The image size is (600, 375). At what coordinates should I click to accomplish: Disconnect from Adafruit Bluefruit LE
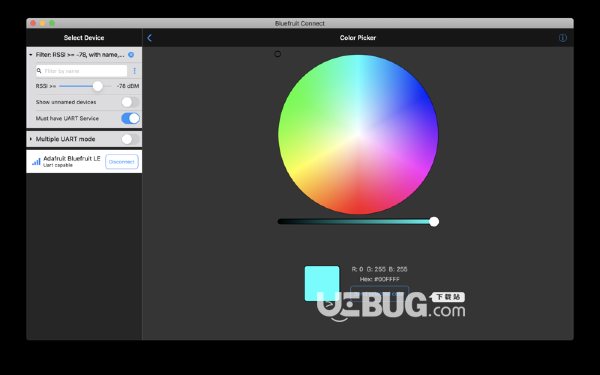(121, 162)
